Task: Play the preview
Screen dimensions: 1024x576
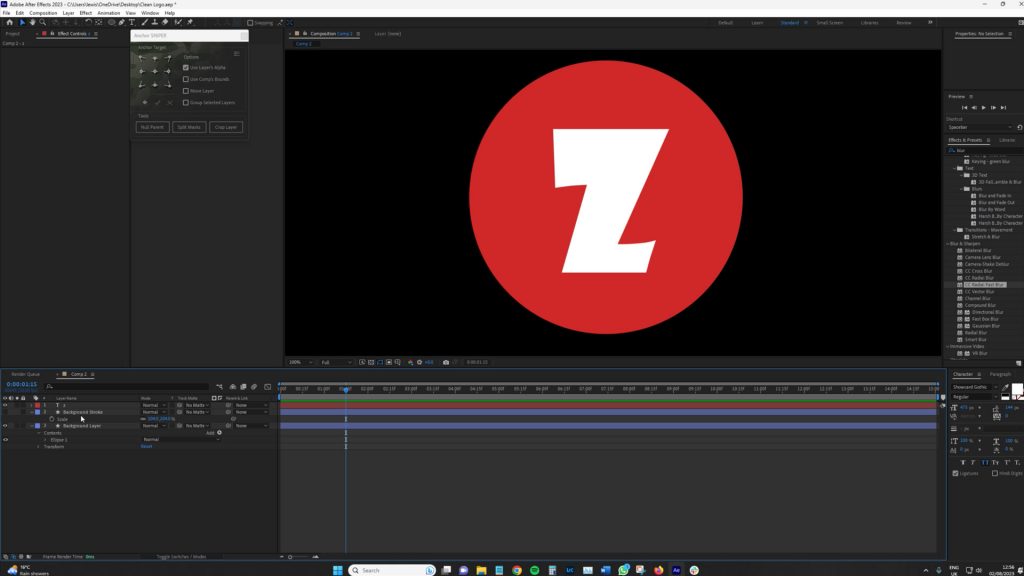Action: (x=984, y=108)
